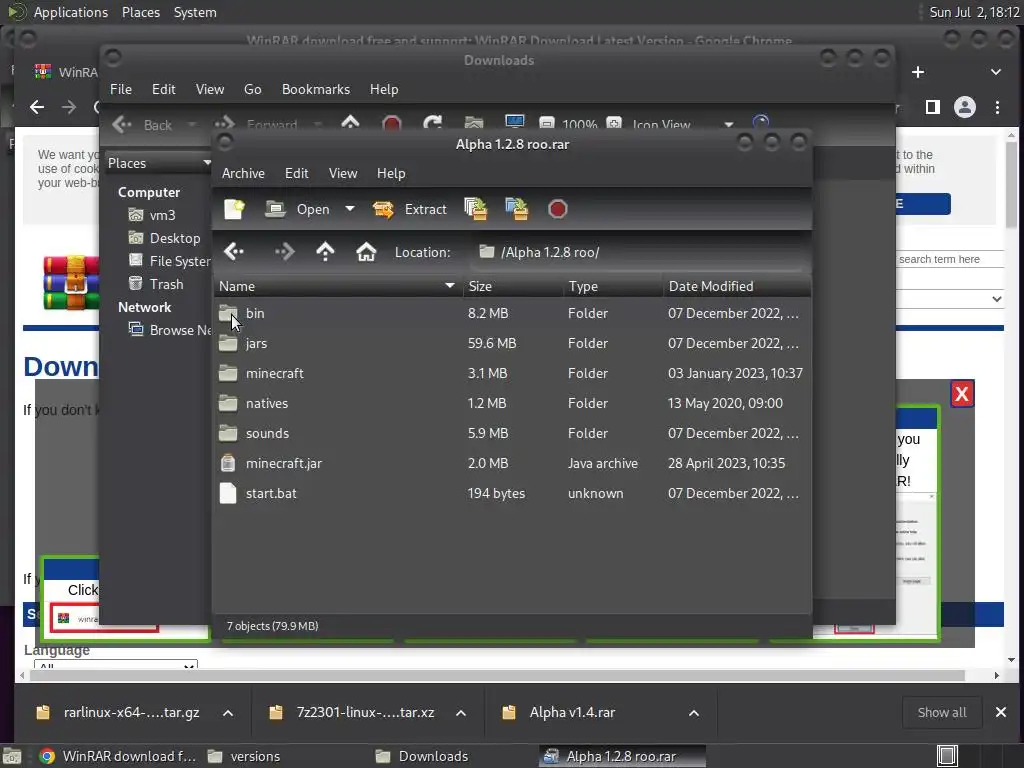Select the jars folder row
1024x768 pixels.
(512, 344)
